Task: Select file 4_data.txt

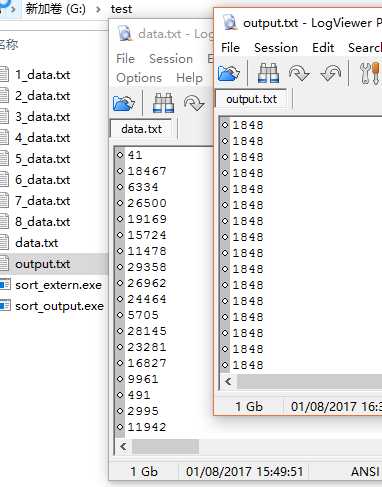Action: point(43,138)
